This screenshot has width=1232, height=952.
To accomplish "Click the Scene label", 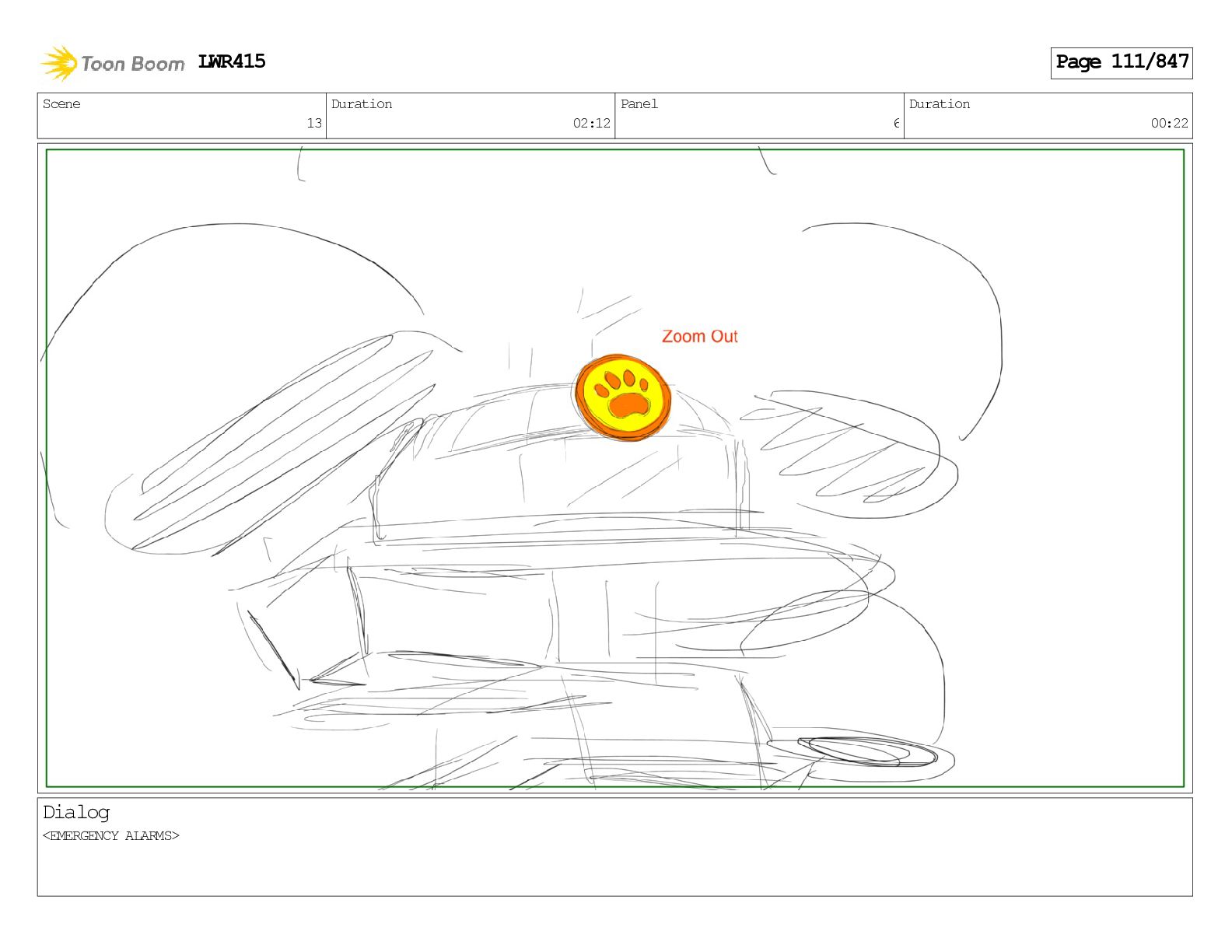I will [x=61, y=104].
